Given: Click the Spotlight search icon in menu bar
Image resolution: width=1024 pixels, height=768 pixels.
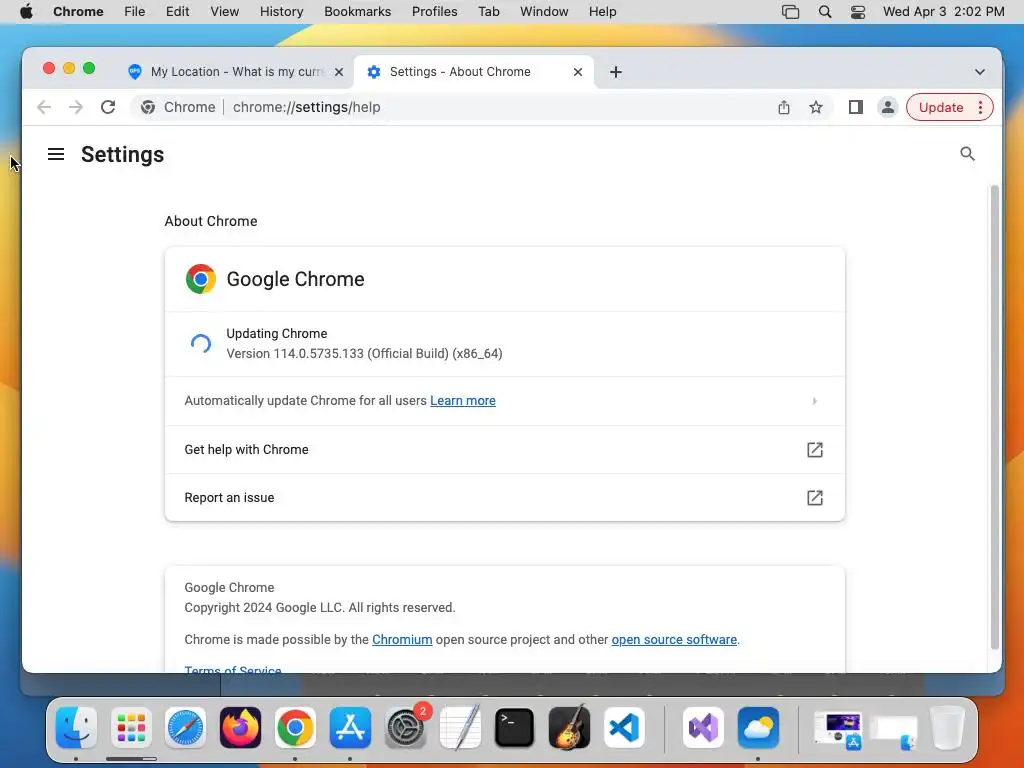Looking at the screenshot, I should (825, 12).
